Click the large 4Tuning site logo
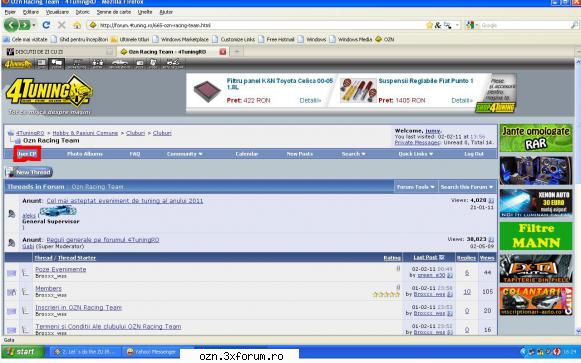 (49, 91)
